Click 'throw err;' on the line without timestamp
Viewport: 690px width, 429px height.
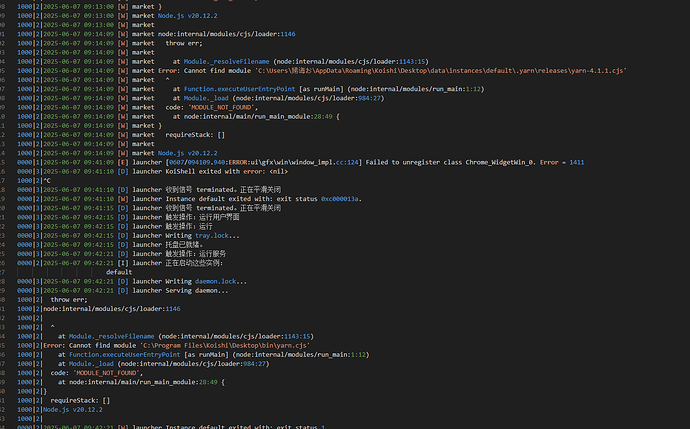coord(69,300)
